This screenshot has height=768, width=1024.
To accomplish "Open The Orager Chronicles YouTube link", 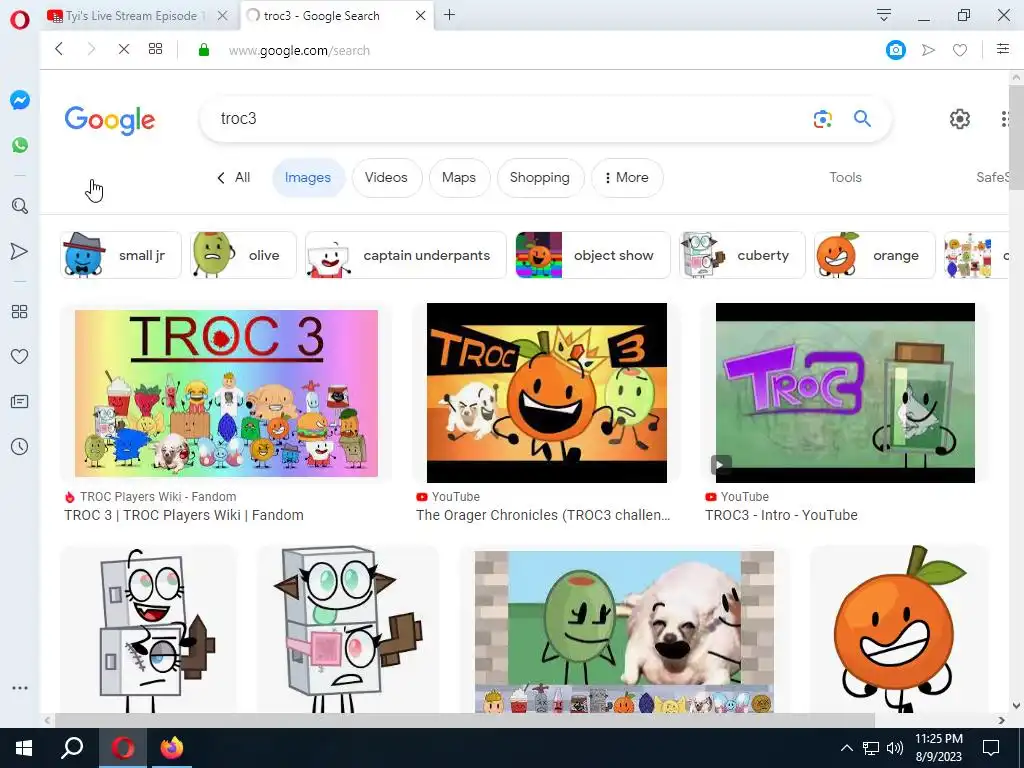I will 543,515.
